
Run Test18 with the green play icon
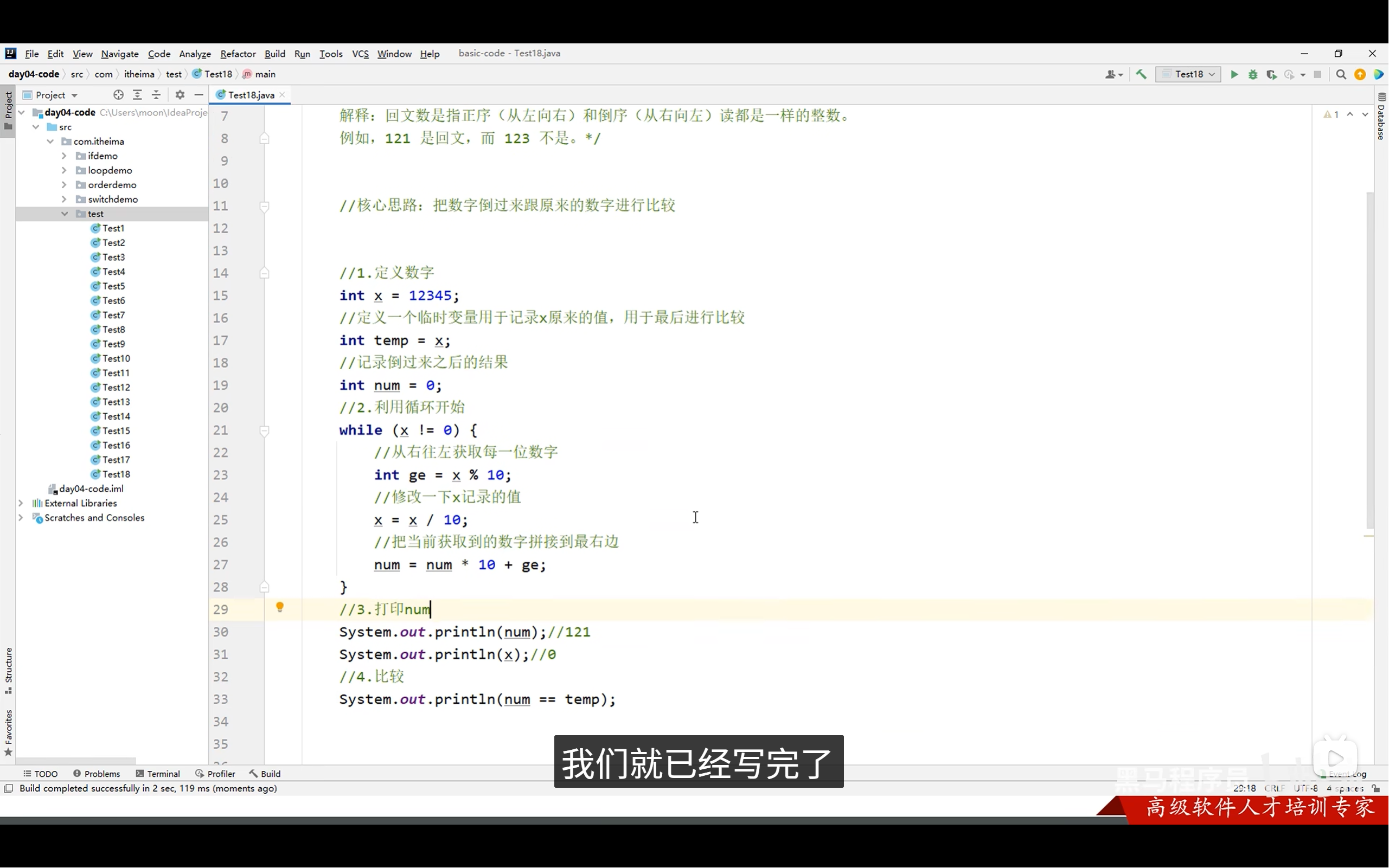coord(1234,75)
